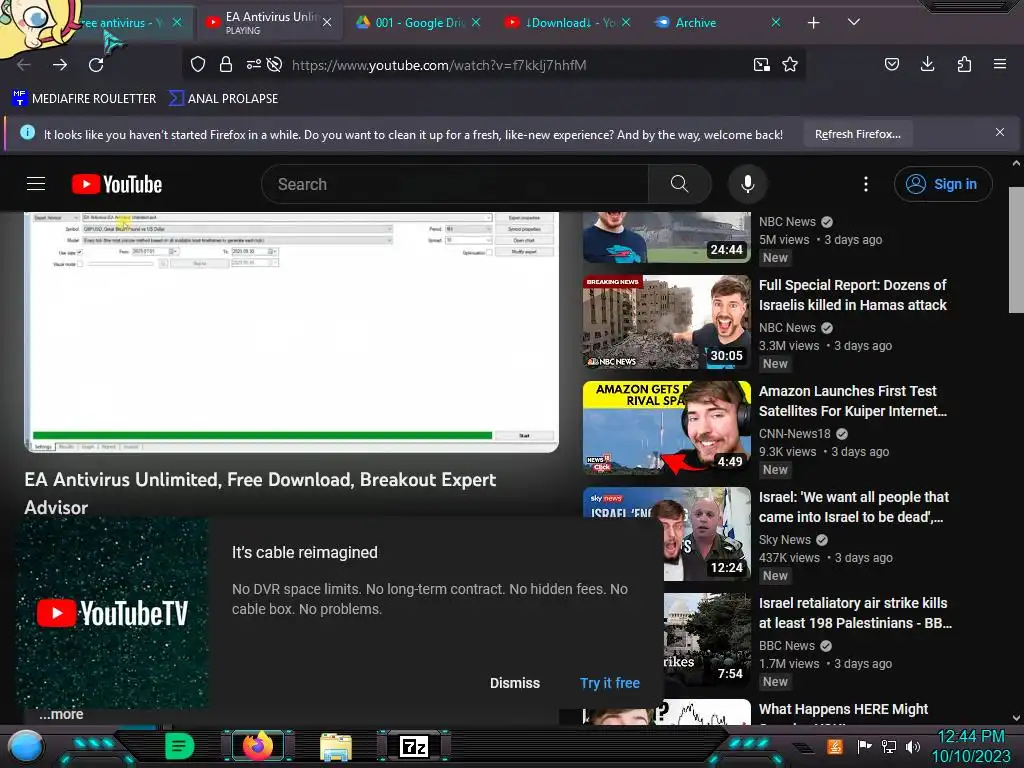Open the 24:44 NBC News video thumbnail

pyautogui.click(x=667, y=237)
